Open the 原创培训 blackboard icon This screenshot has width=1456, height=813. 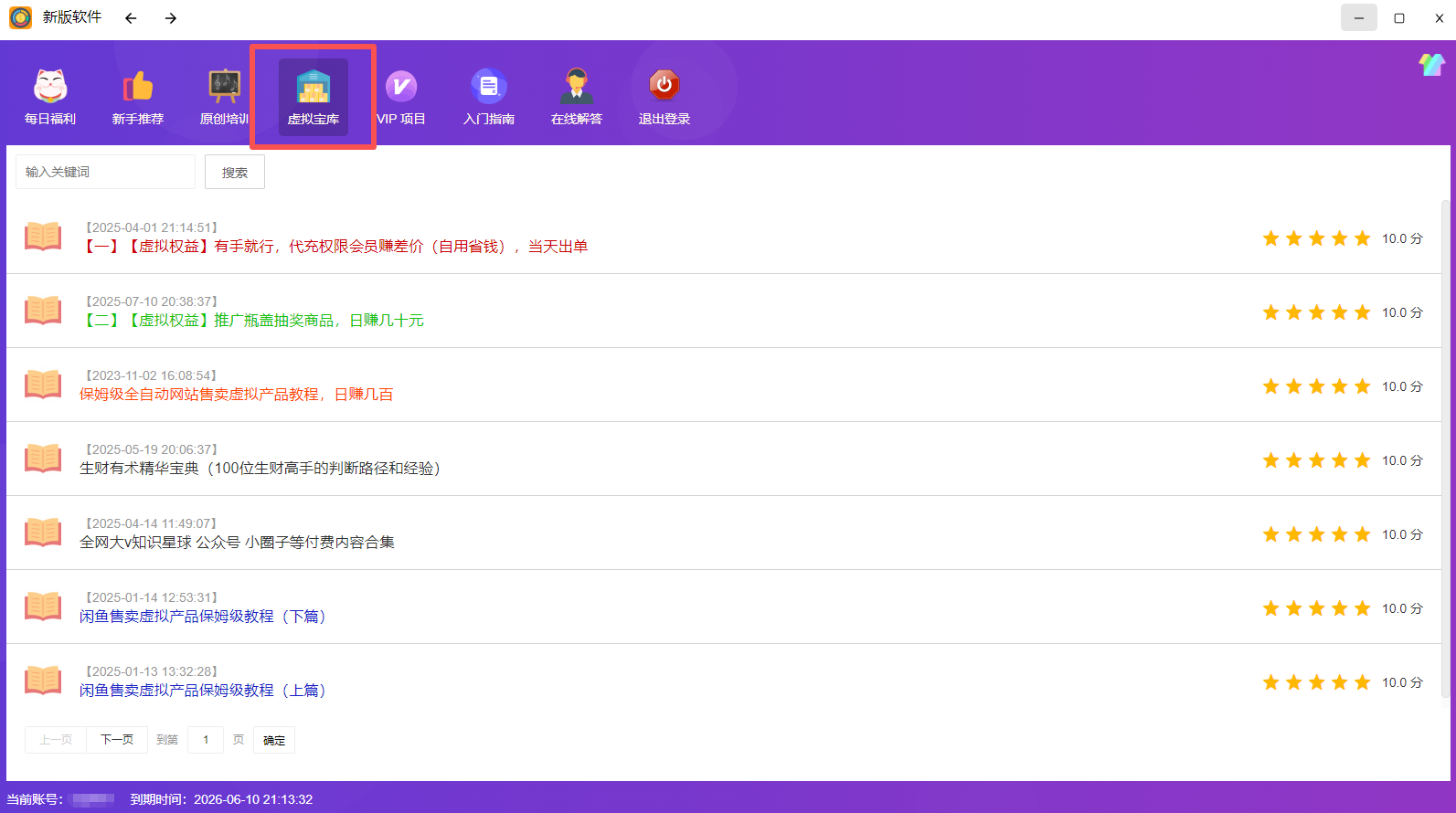point(224,87)
